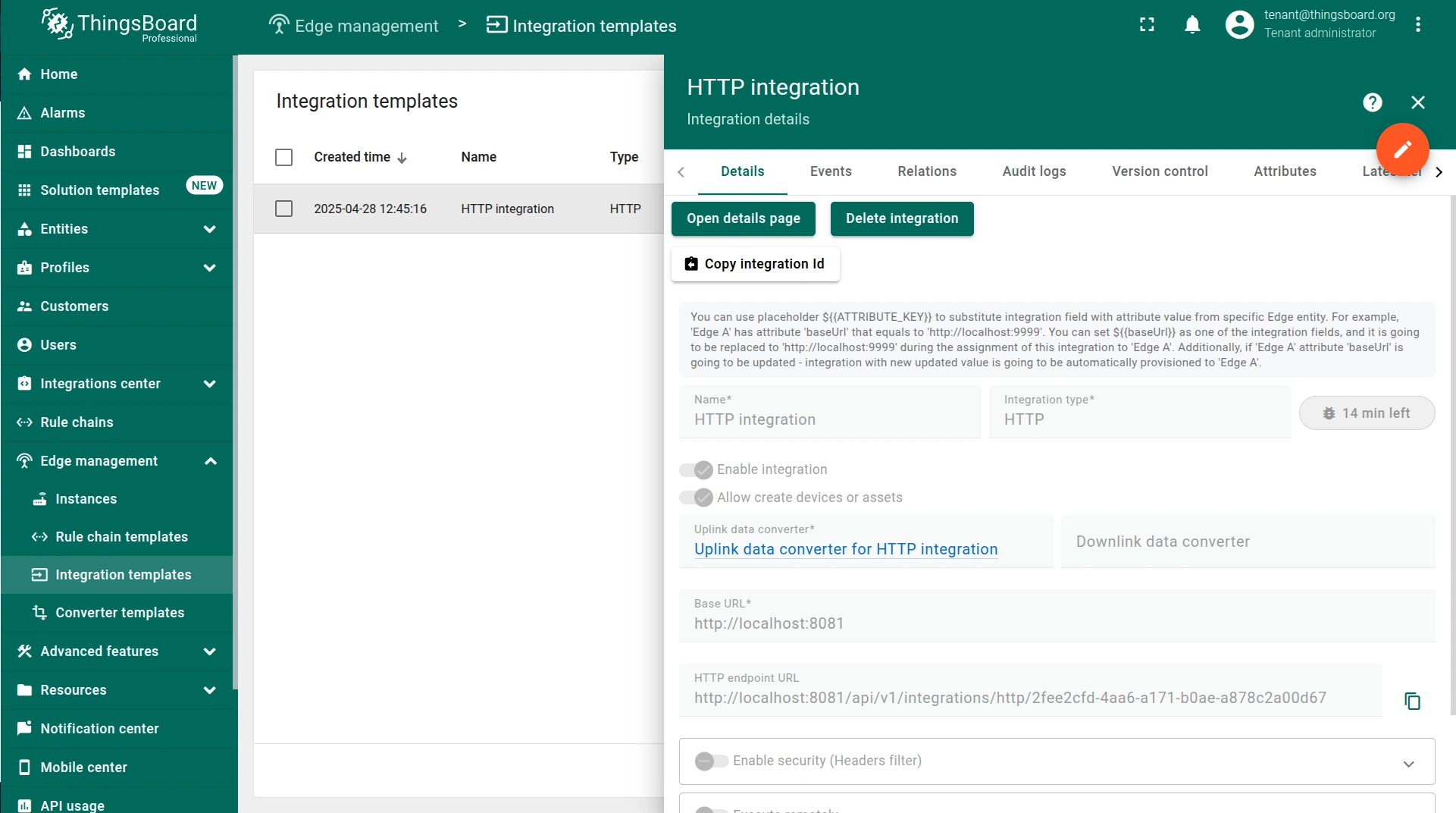
Task: Open notifications bell icon
Action: pos(1192,25)
